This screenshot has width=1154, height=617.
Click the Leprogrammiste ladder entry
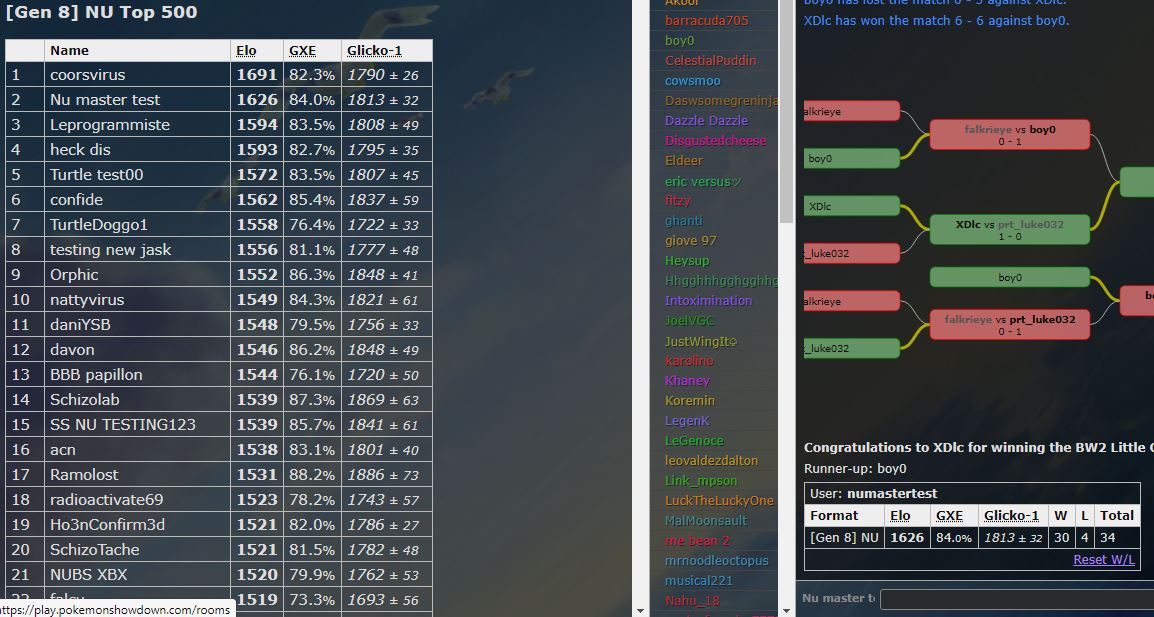pos(110,124)
